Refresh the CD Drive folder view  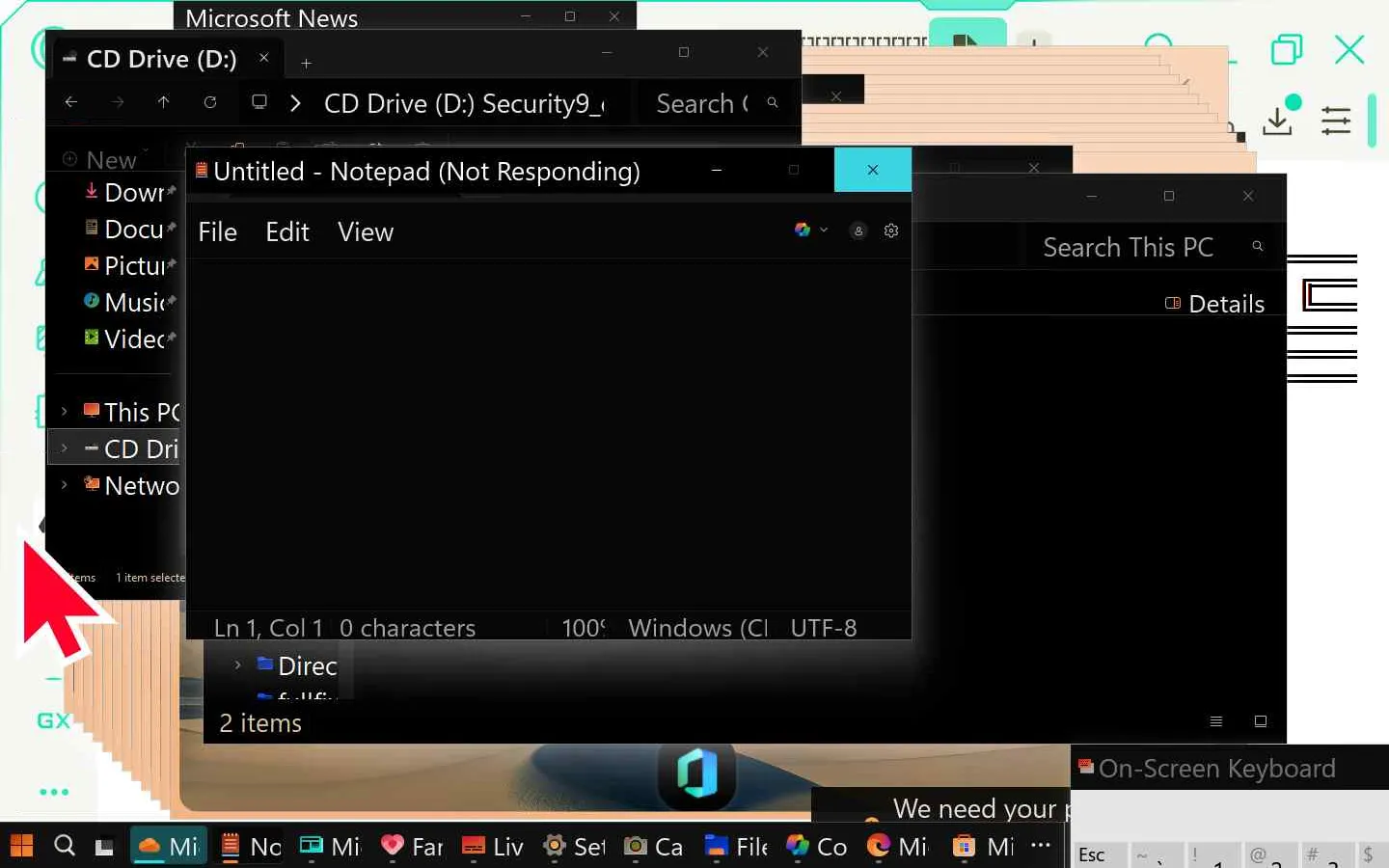pos(210,102)
